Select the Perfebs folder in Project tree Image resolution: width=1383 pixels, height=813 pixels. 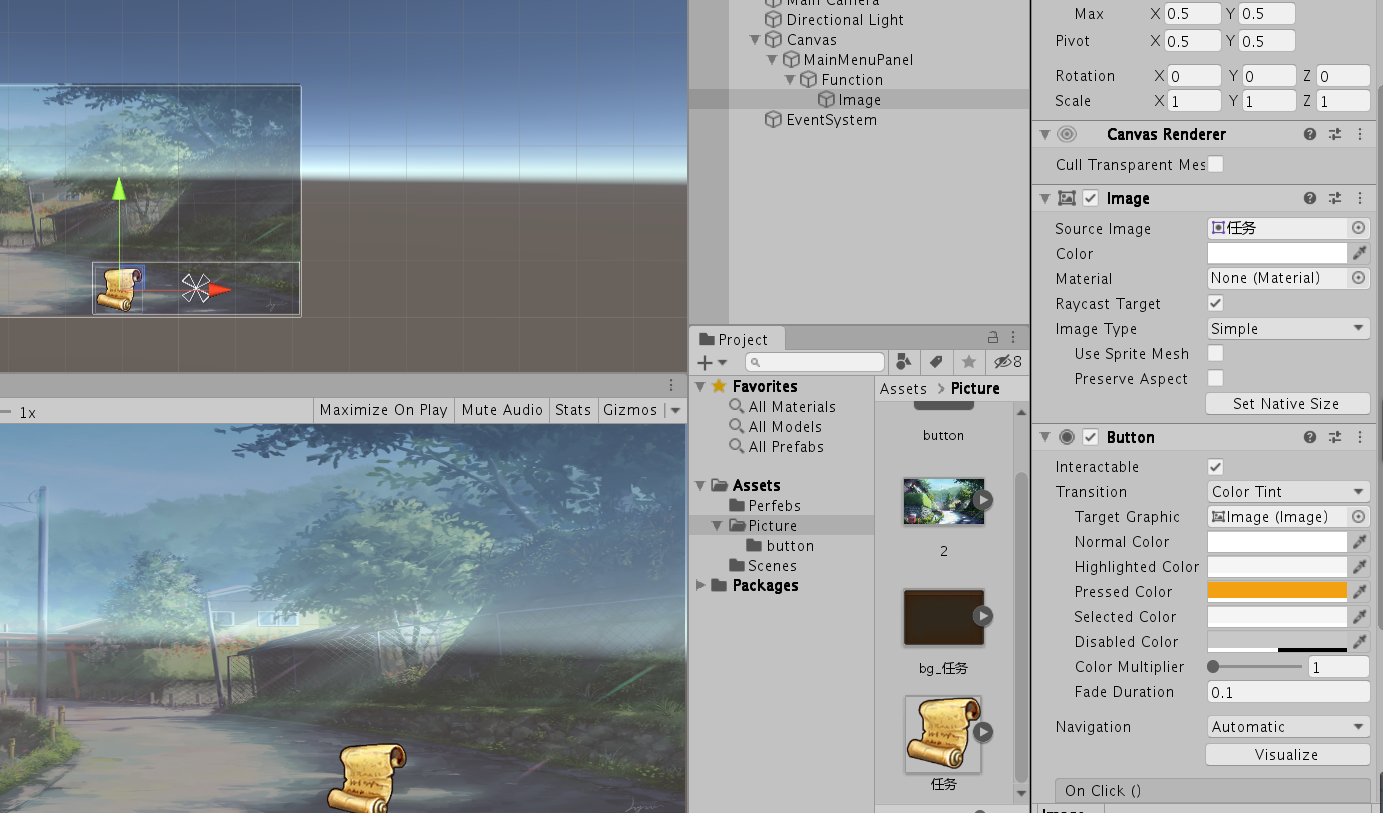(774, 506)
